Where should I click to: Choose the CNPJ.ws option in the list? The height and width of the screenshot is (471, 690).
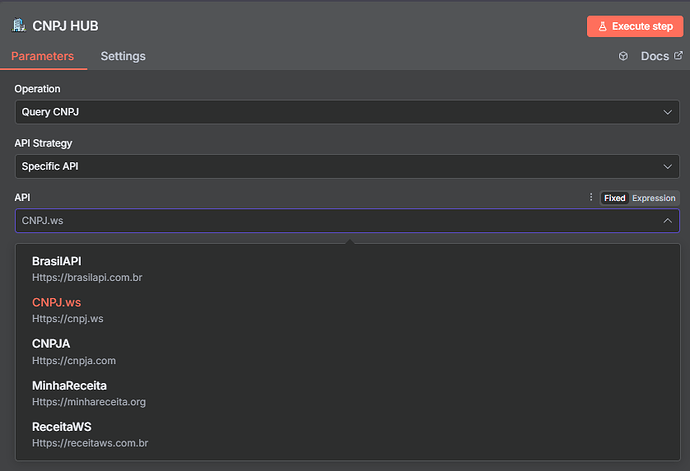(57, 303)
